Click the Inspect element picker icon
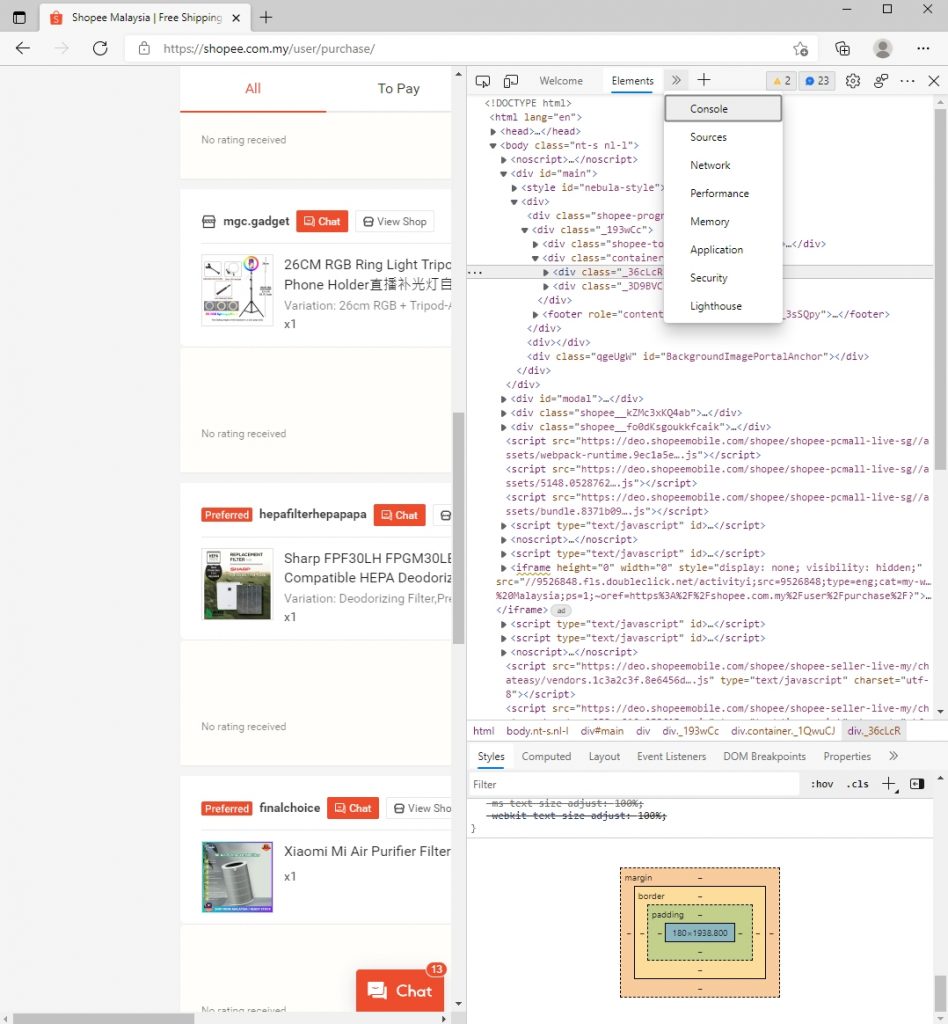 pyautogui.click(x=483, y=81)
